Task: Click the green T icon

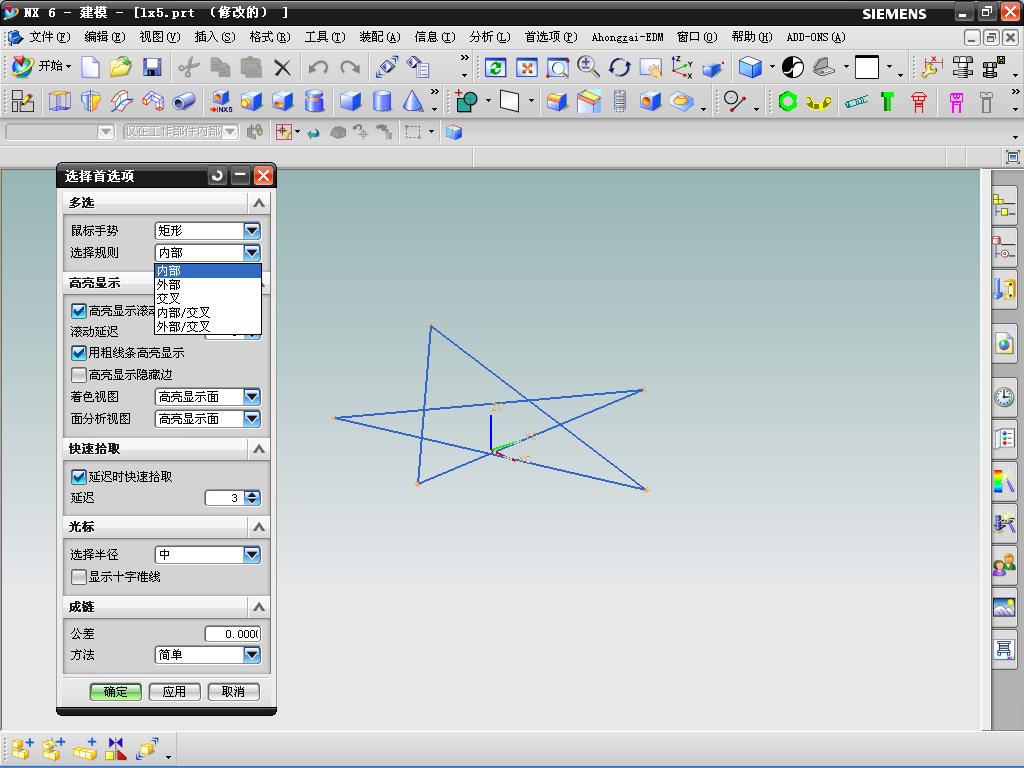Action: 887,101
